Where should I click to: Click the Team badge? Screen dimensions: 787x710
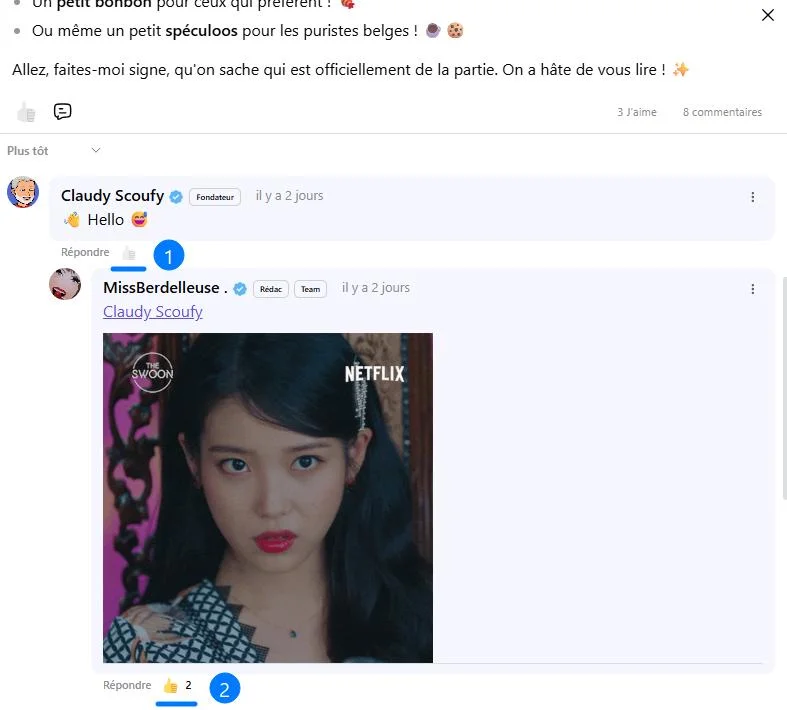coord(310,289)
